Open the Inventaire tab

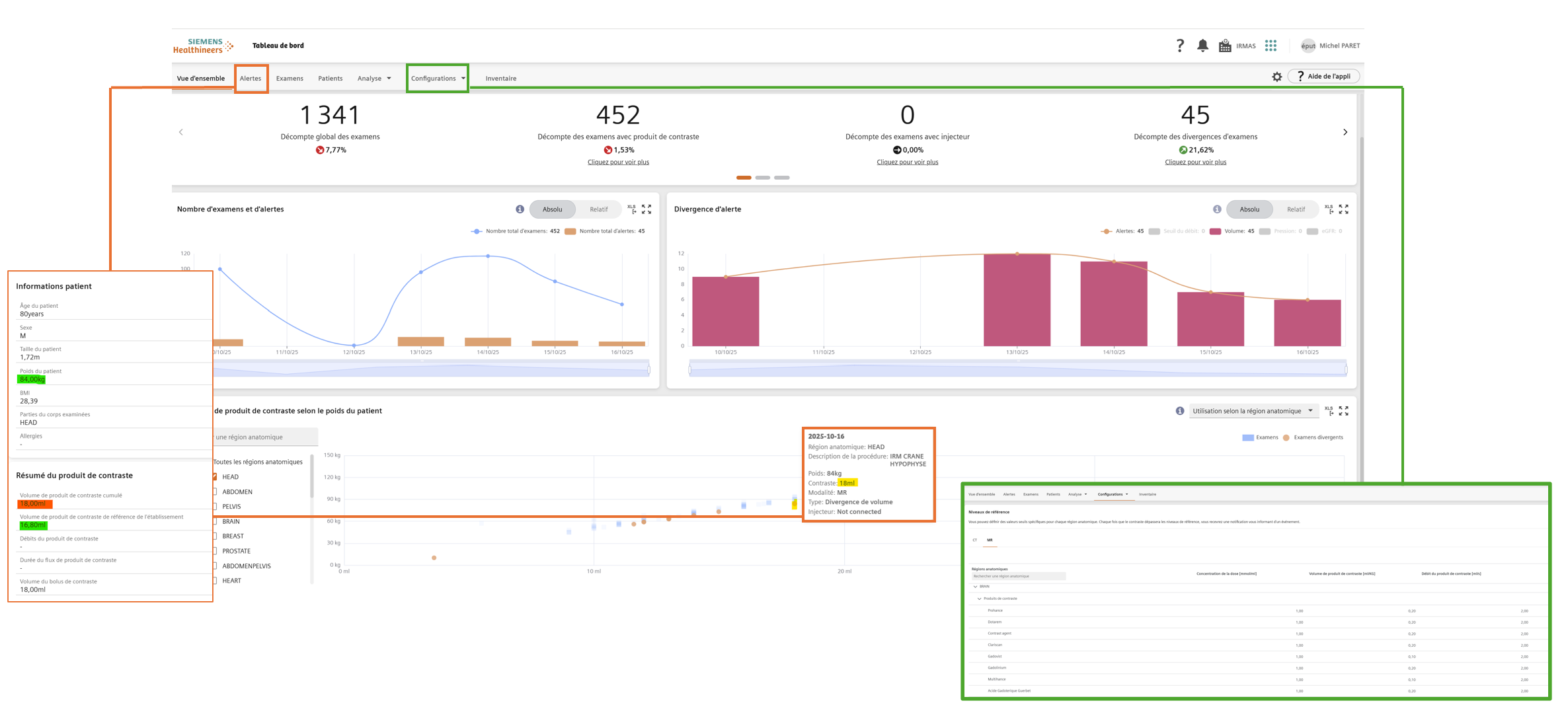click(x=500, y=78)
